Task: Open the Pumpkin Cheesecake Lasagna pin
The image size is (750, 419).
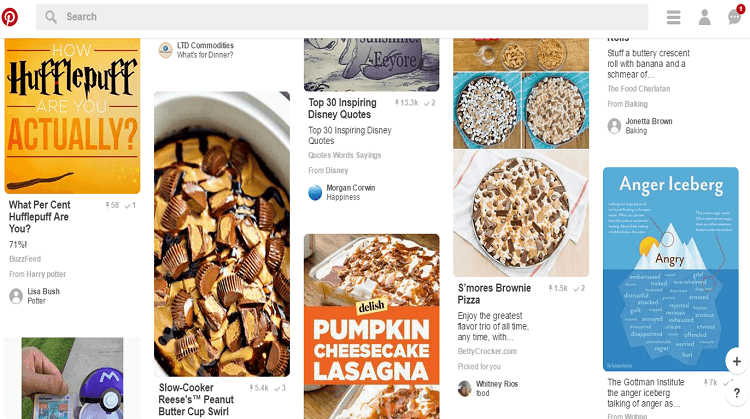Action: [x=372, y=326]
